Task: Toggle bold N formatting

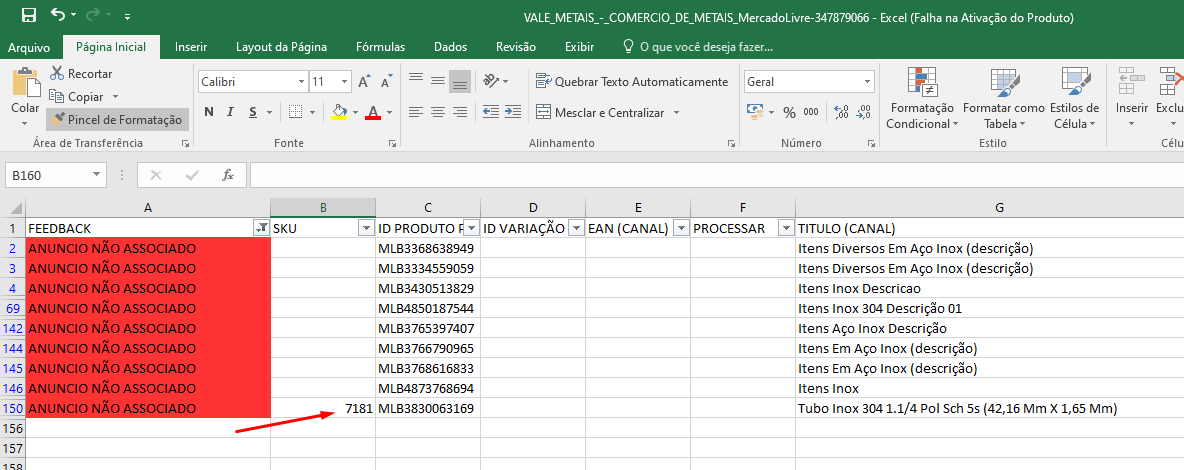Action: click(209, 112)
